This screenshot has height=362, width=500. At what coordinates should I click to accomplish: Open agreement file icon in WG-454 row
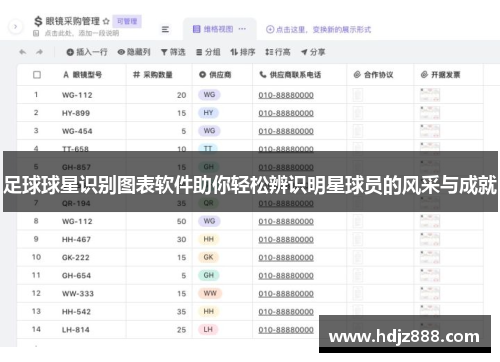(x=358, y=131)
